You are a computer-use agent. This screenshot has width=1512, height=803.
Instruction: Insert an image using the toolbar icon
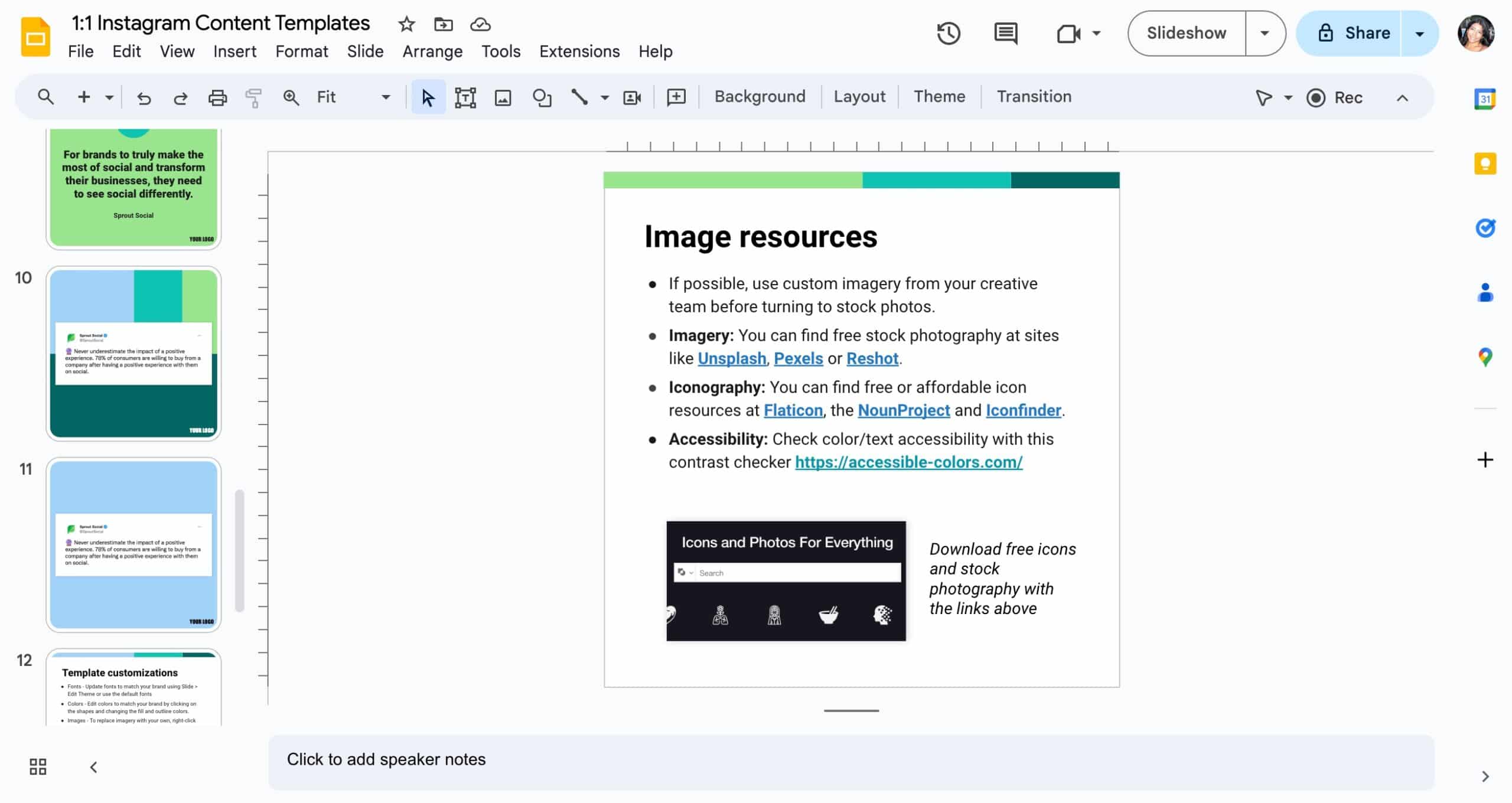[x=503, y=97]
